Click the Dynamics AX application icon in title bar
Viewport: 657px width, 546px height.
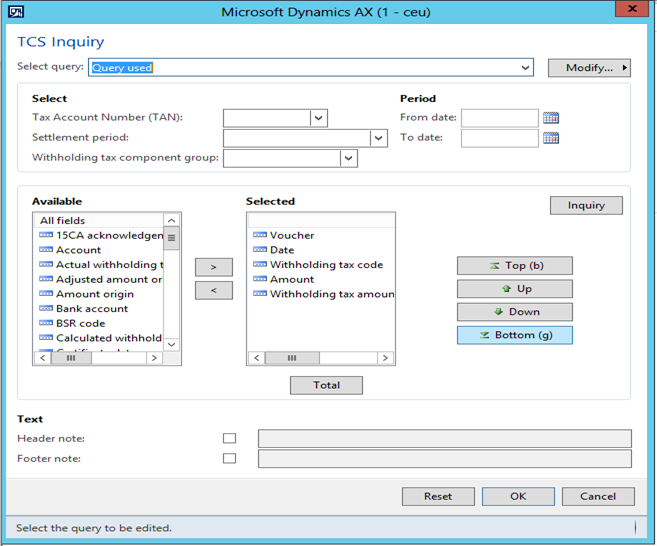click(x=16, y=11)
